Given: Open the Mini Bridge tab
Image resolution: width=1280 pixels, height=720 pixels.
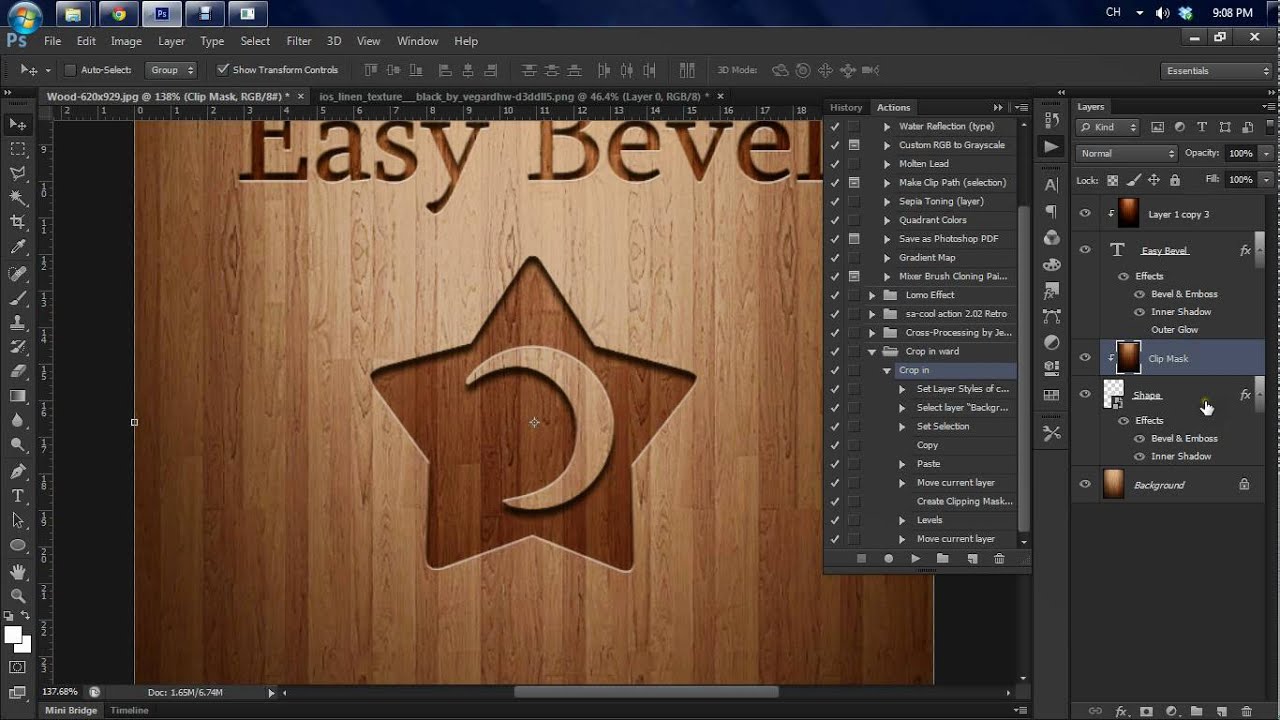Looking at the screenshot, I should click(x=71, y=710).
